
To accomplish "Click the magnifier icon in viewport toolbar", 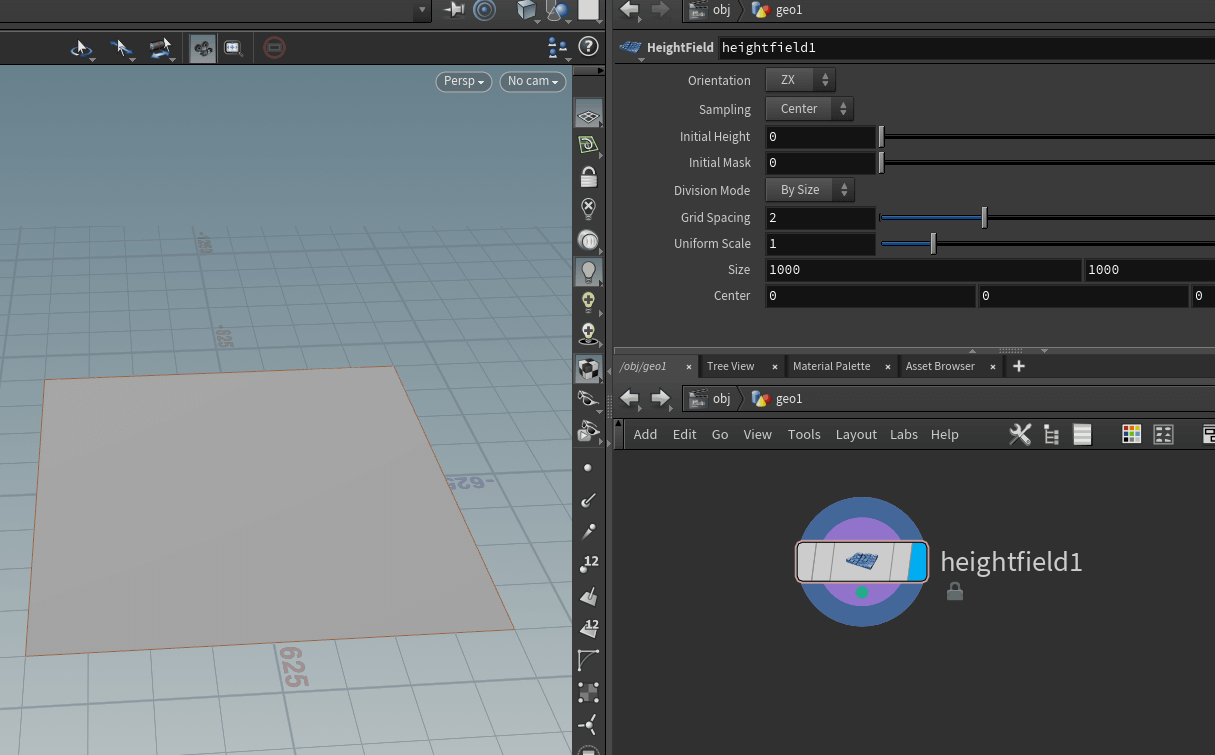I will [233, 47].
